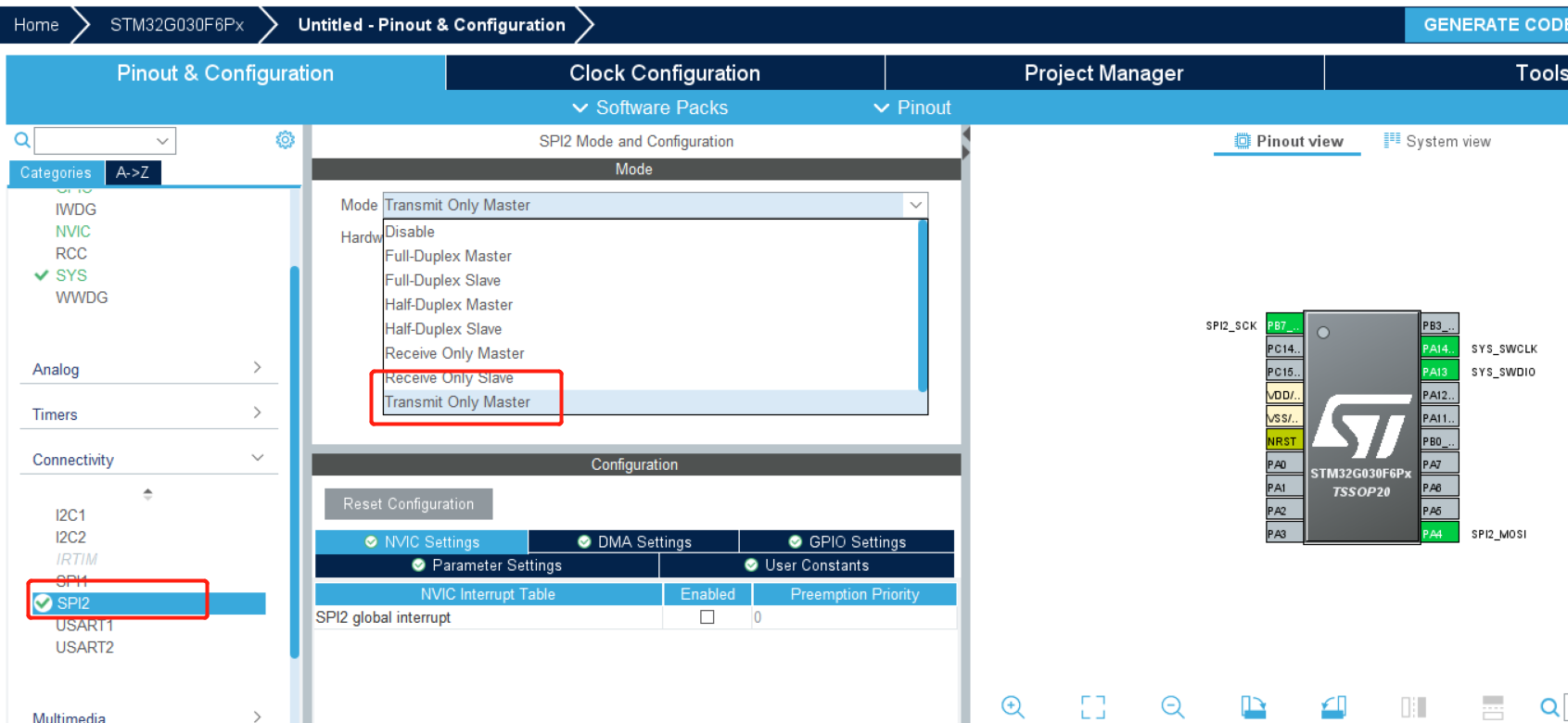
Task: Switch to System view
Action: [1437, 141]
